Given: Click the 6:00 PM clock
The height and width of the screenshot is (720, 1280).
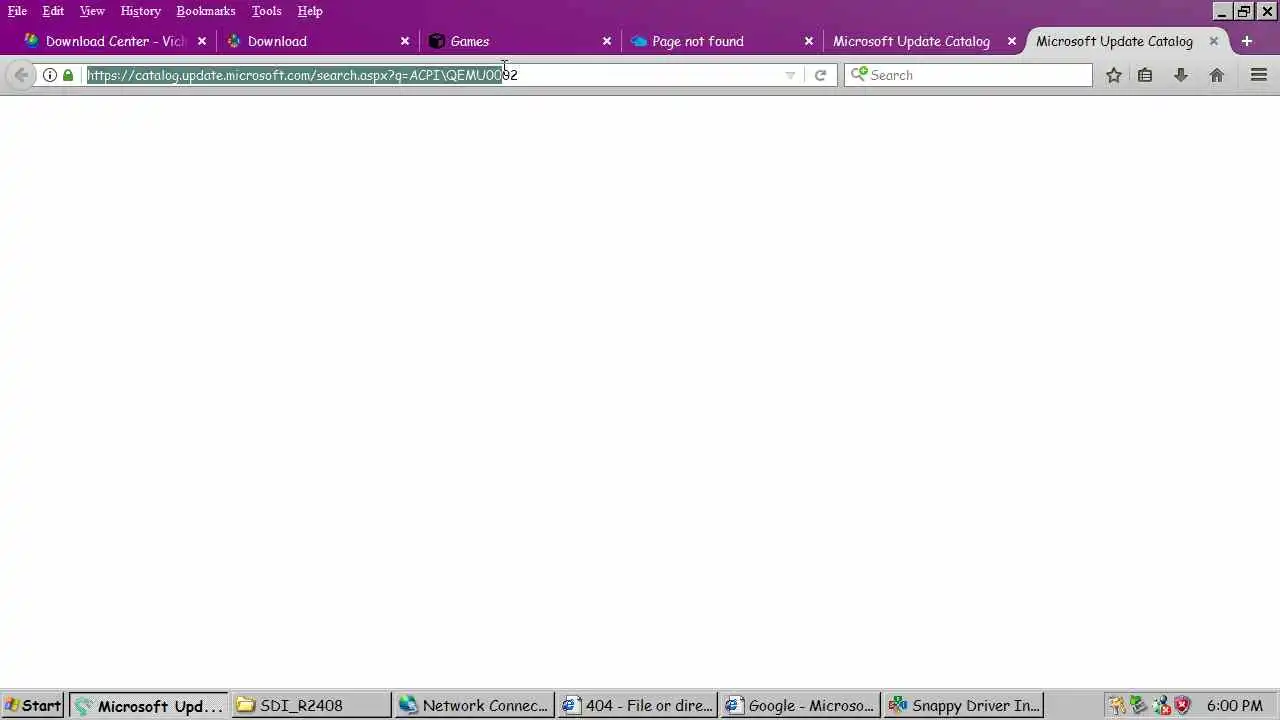Looking at the screenshot, I should pos(1235,705).
